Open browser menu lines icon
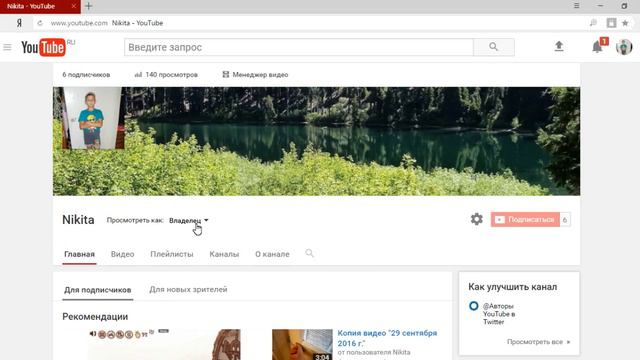Screen dimensions: 640x360 [x=576, y=6]
